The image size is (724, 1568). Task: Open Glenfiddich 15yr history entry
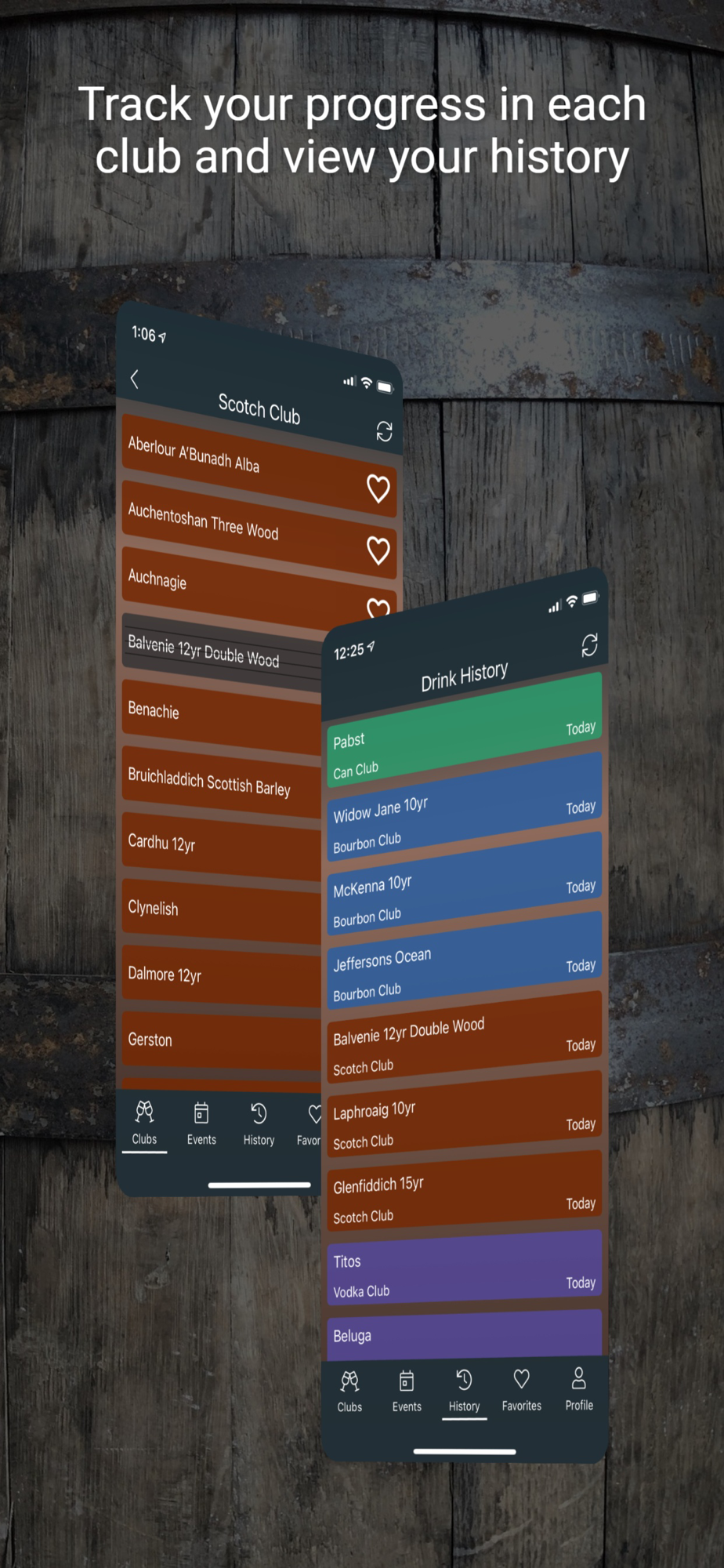[465, 1190]
